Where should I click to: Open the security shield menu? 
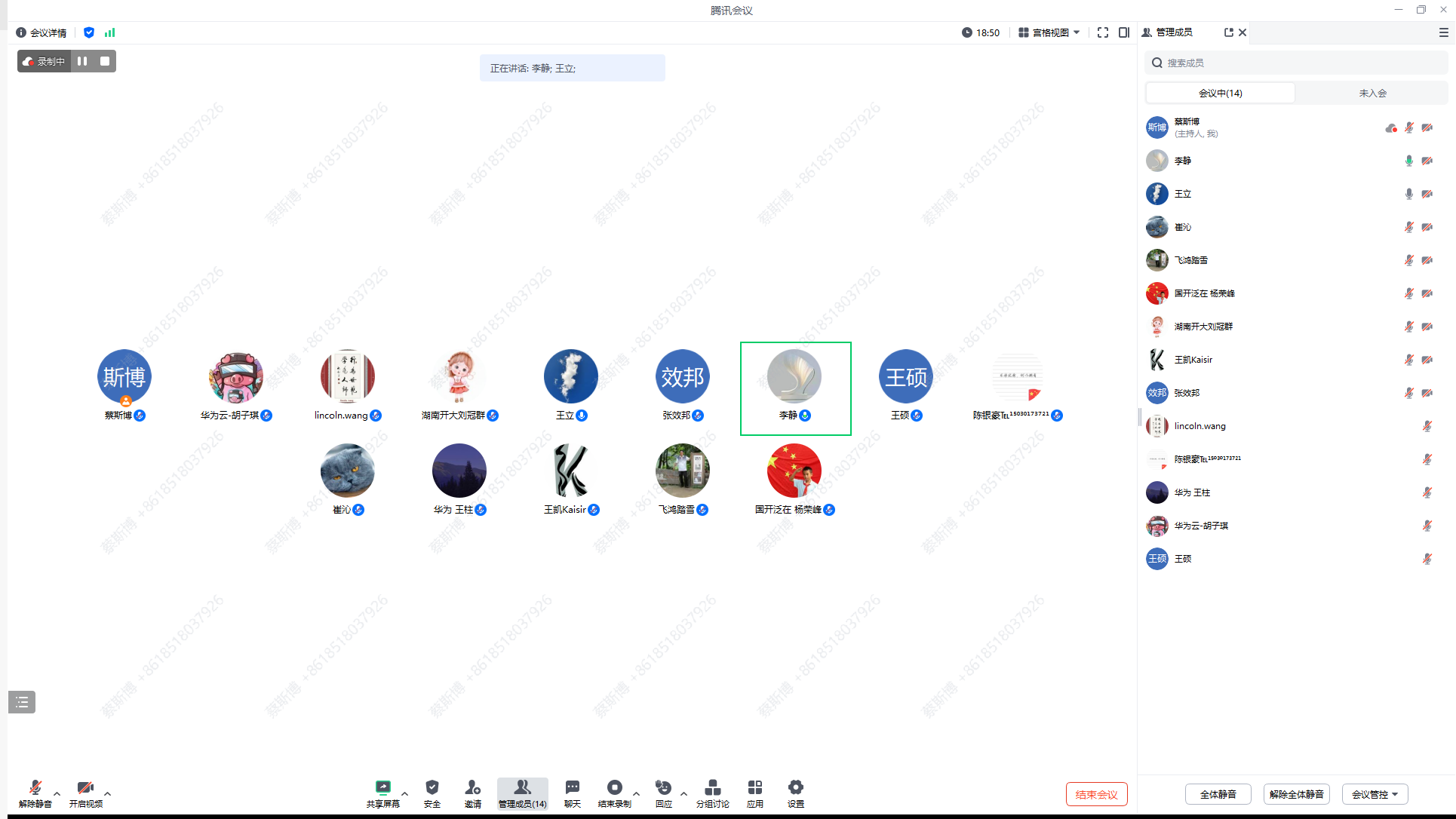[x=432, y=788]
